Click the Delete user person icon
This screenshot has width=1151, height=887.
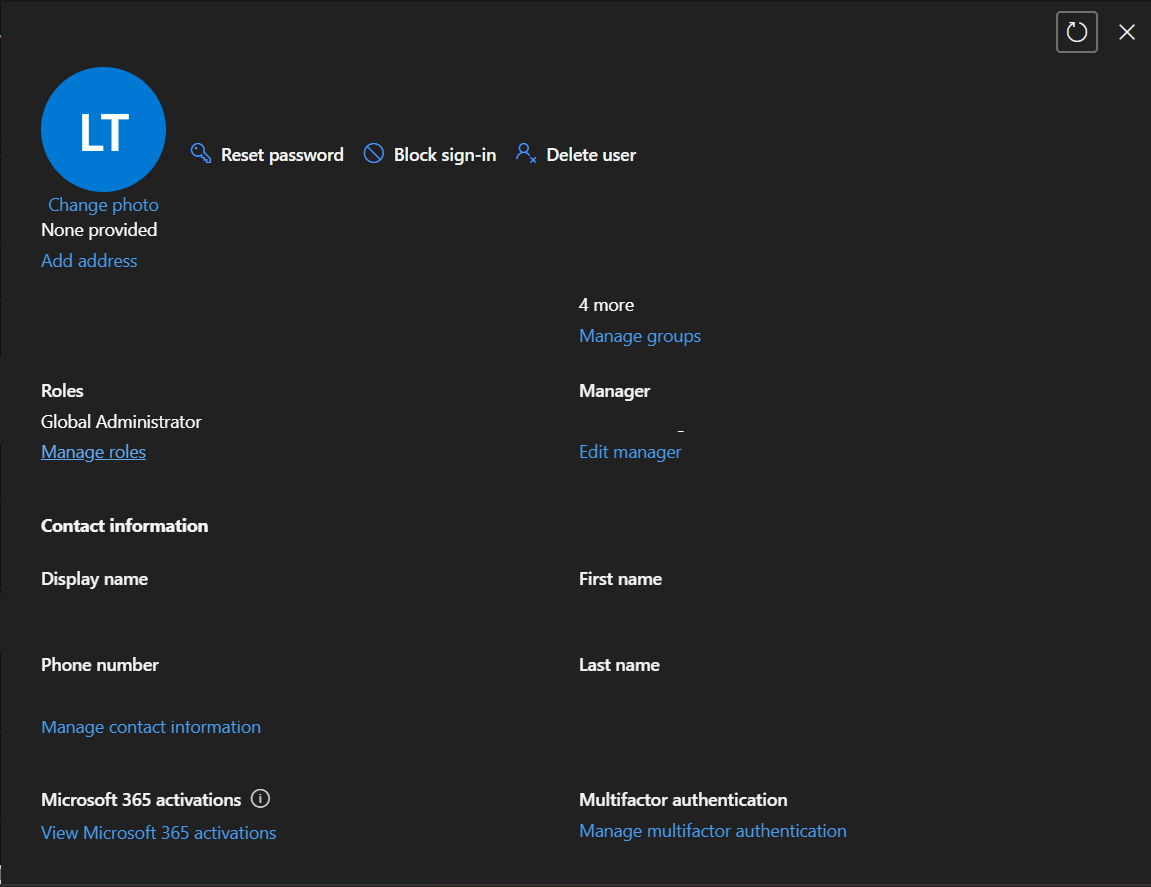coord(526,153)
